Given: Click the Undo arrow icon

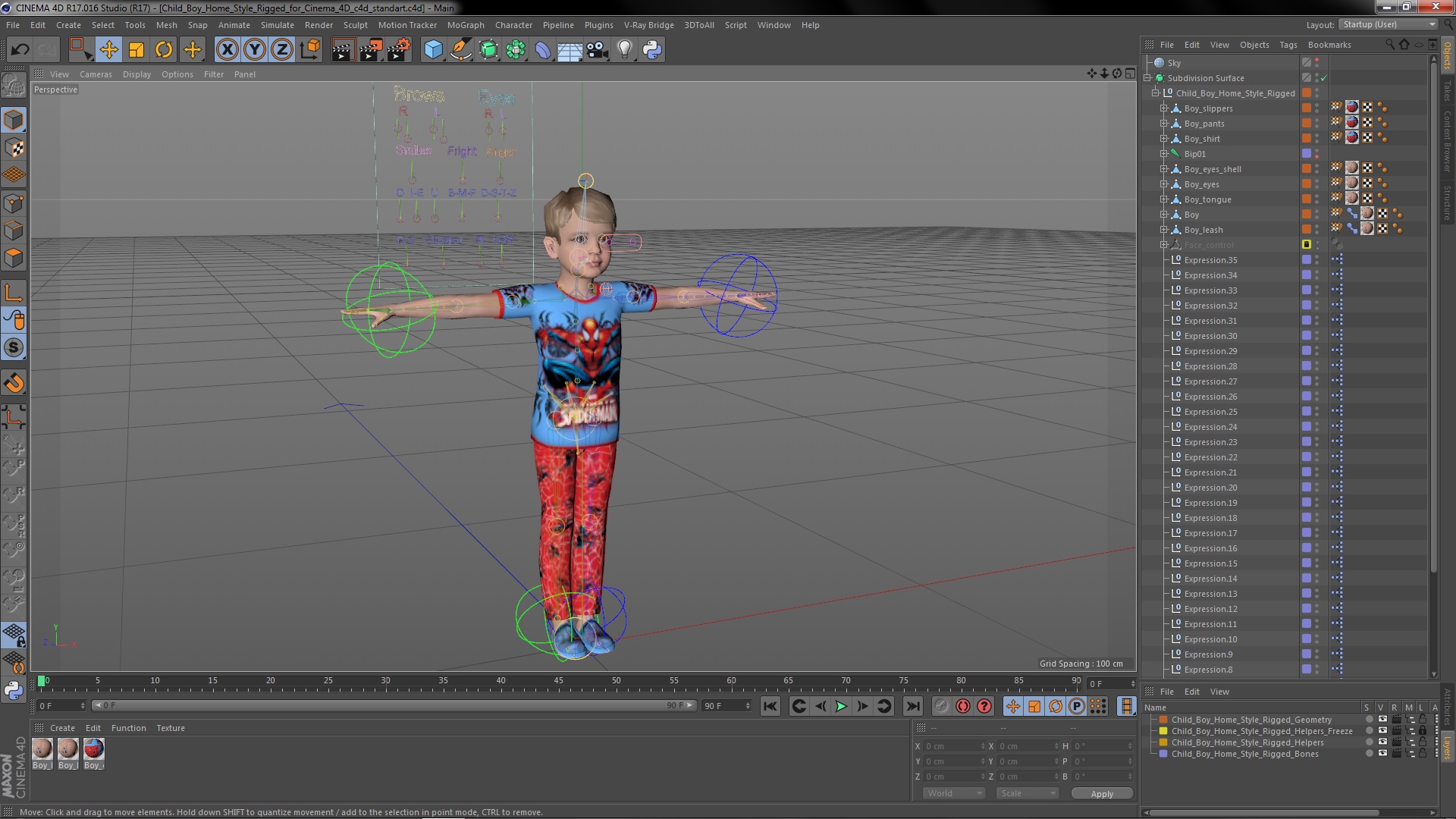Looking at the screenshot, I should 20,50.
